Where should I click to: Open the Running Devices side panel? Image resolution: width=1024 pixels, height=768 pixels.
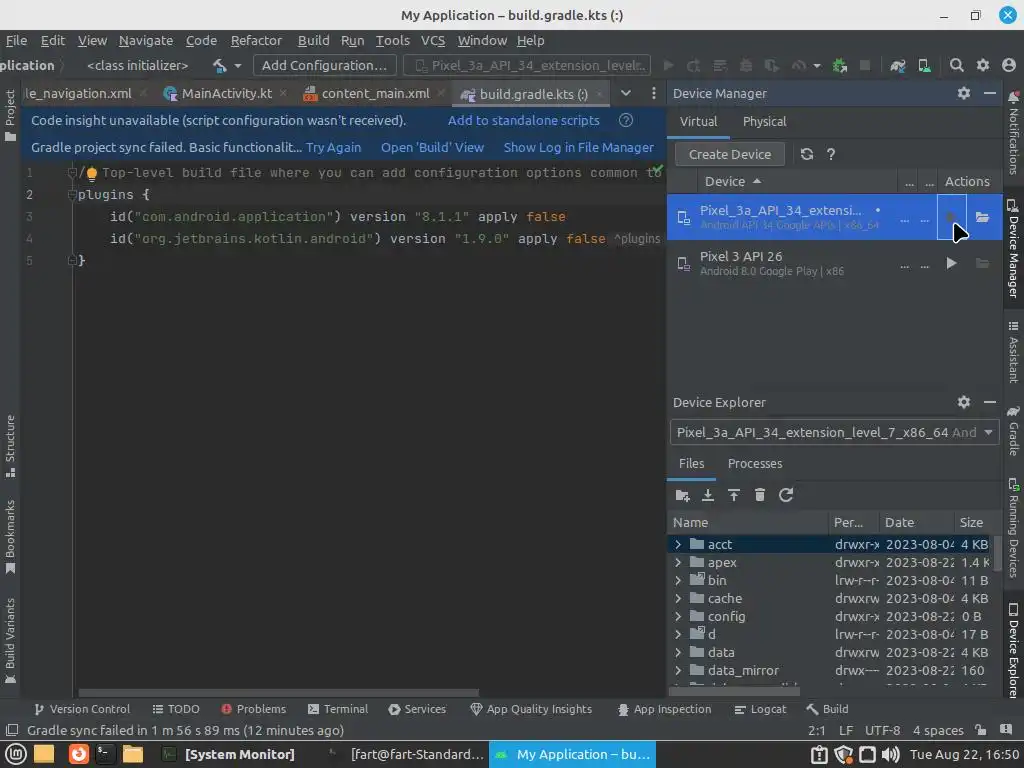point(1013,529)
